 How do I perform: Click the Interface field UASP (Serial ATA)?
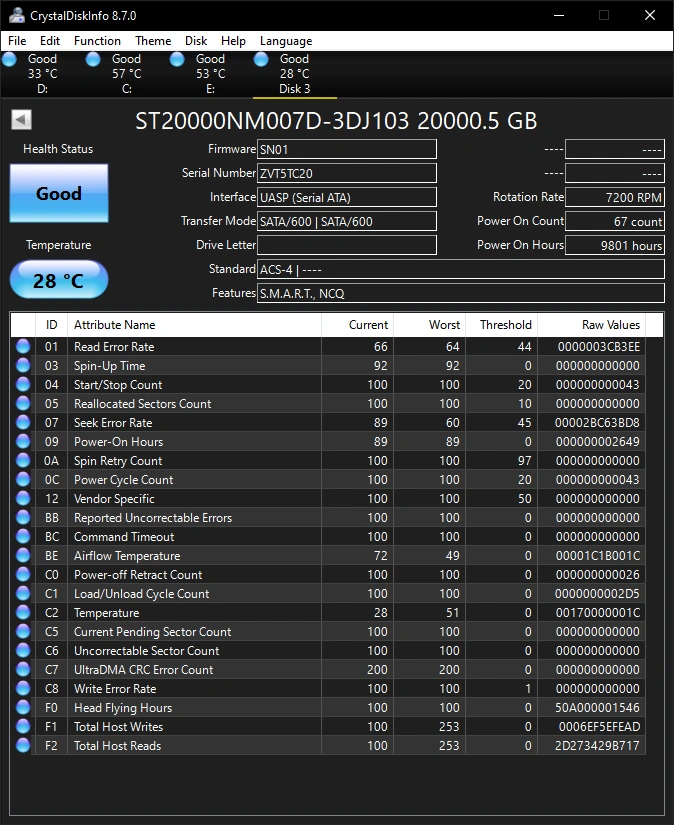[347, 197]
